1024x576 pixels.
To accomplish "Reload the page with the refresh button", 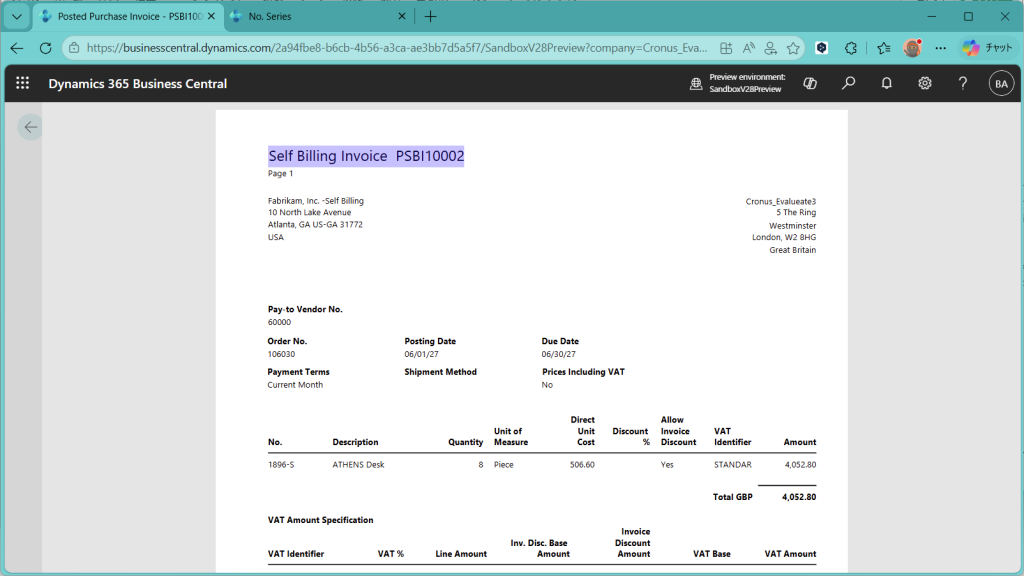I will pyautogui.click(x=45, y=48).
